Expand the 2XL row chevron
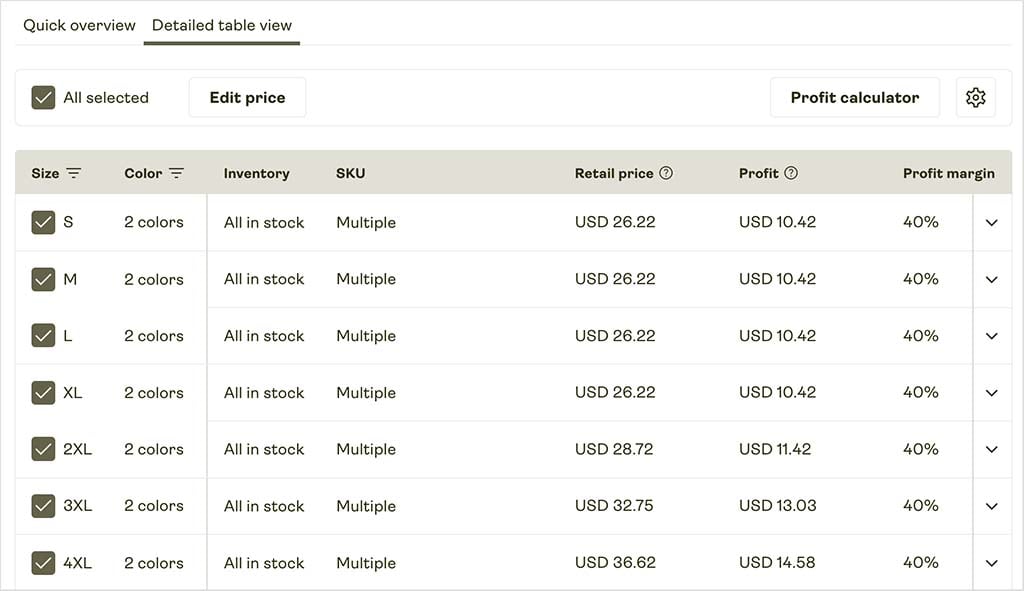This screenshot has width=1024, height=591. (x=991, y=449)
